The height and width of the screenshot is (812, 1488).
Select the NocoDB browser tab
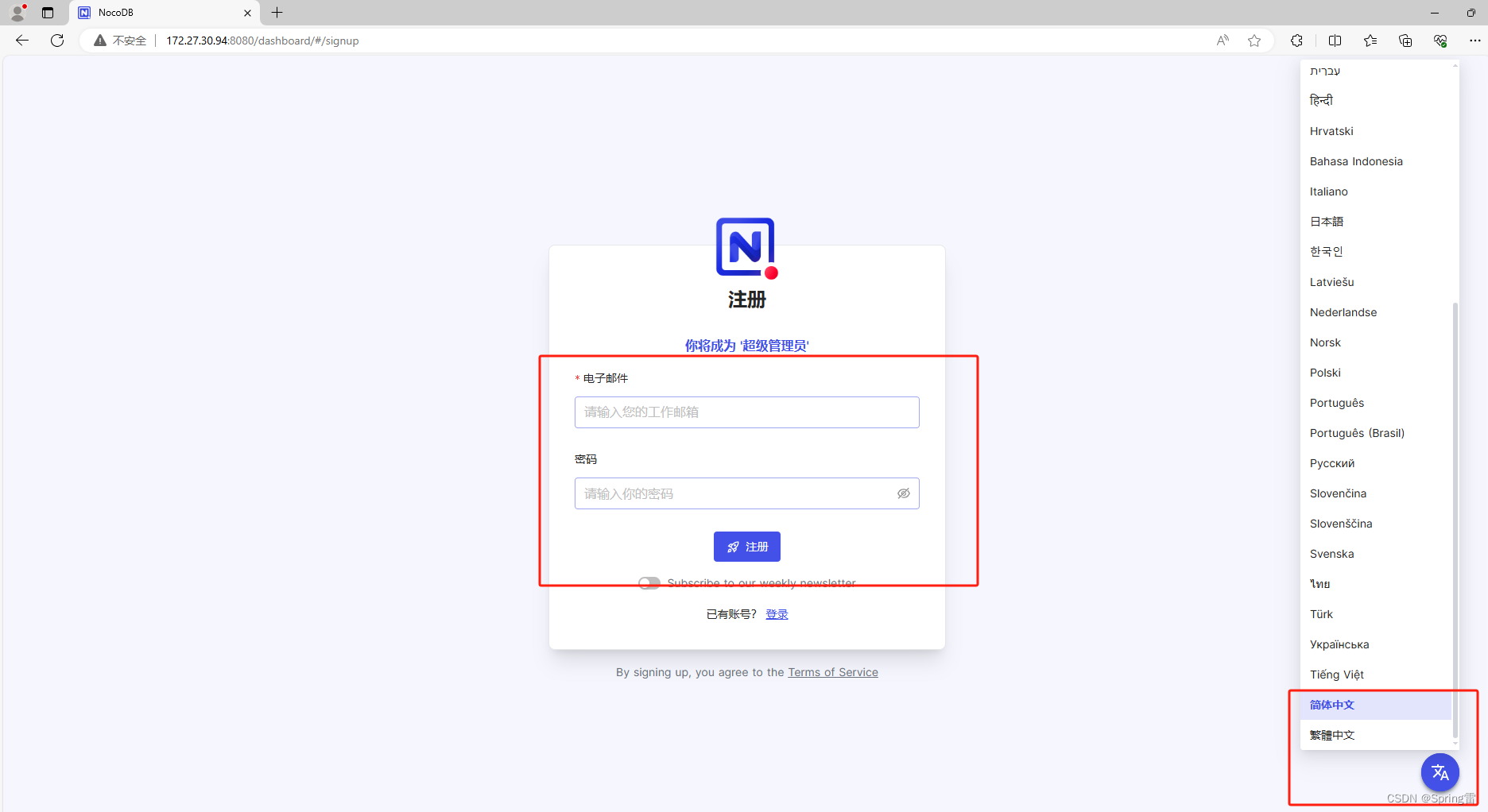(165, 13)
